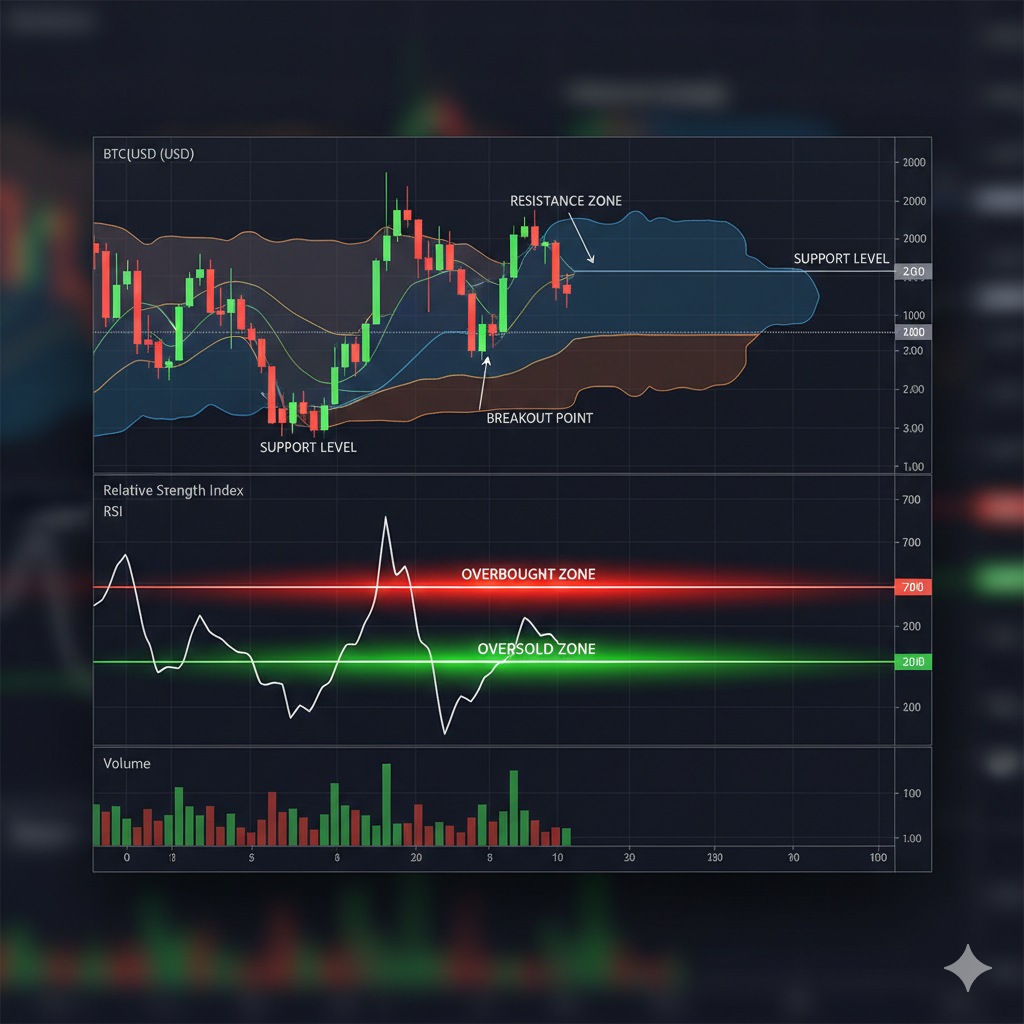Click the sparkle logo icon bottom right
The width and height of the screenshot is (1024, 1024).
(968, 967)
